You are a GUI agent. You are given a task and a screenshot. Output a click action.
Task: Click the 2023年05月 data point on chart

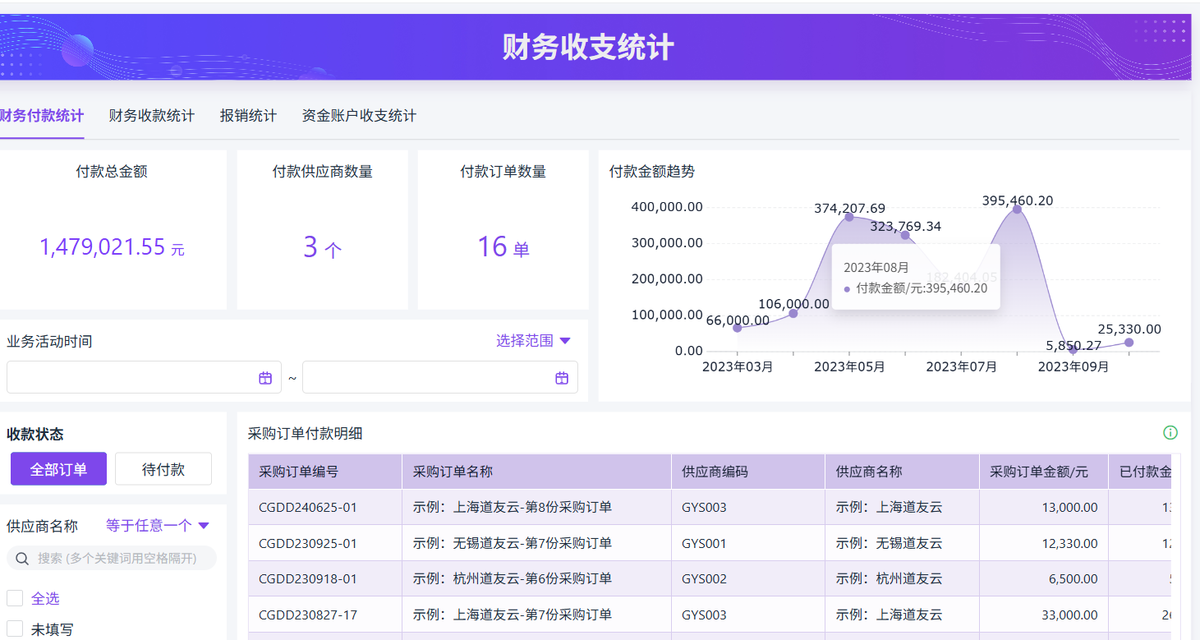coord(849,217)
